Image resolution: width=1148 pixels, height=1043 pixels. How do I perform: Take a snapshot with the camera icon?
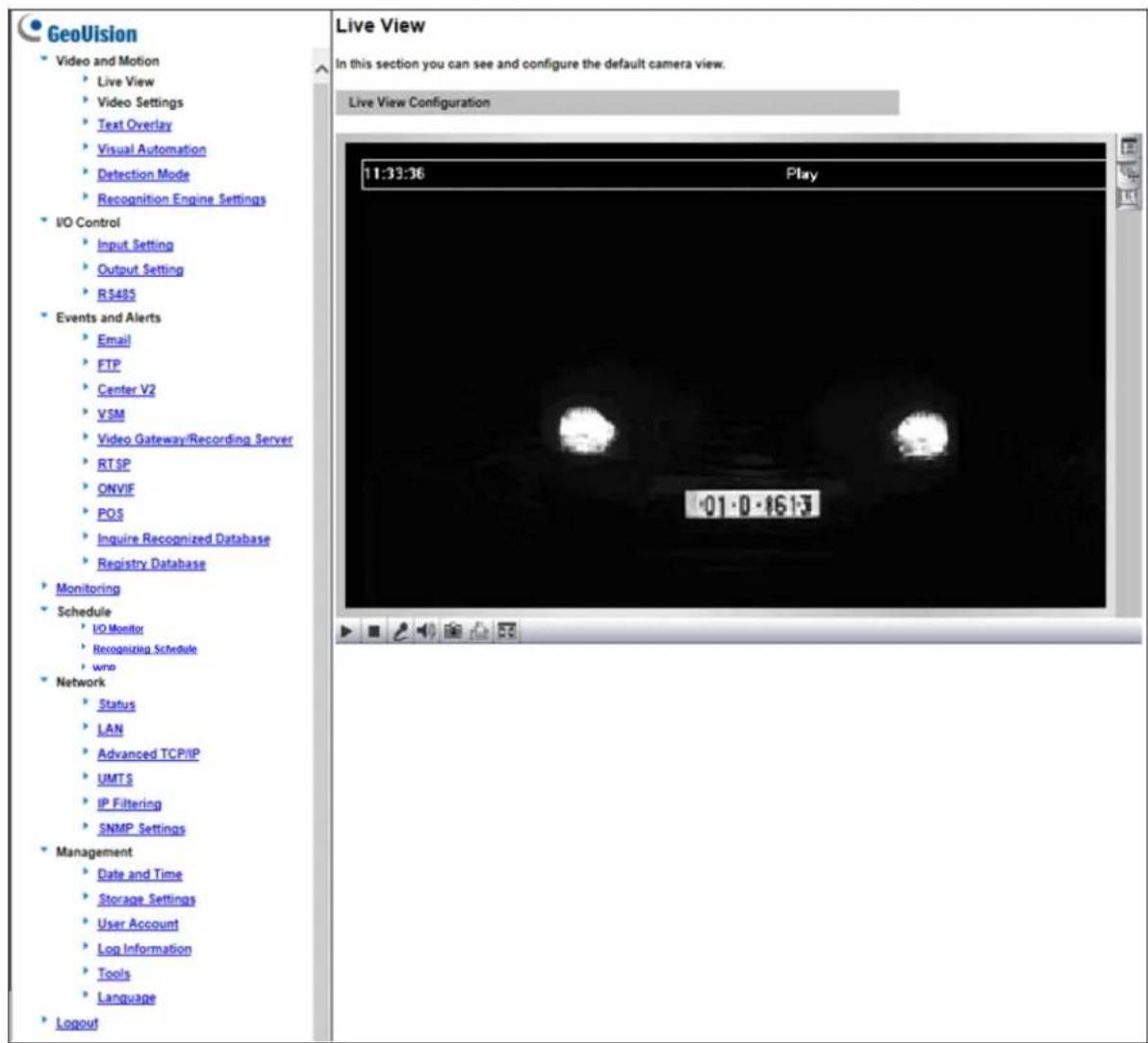(452, 631)
